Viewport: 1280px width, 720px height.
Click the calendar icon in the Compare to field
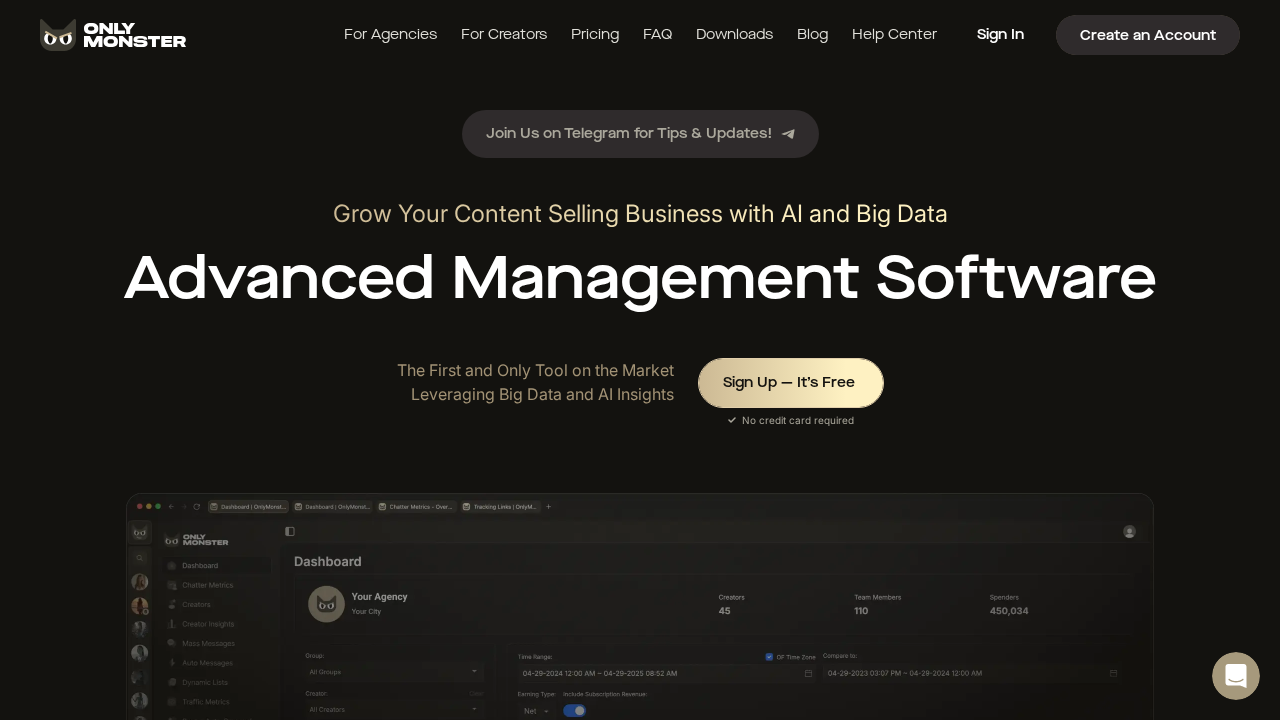point(1113,673)
